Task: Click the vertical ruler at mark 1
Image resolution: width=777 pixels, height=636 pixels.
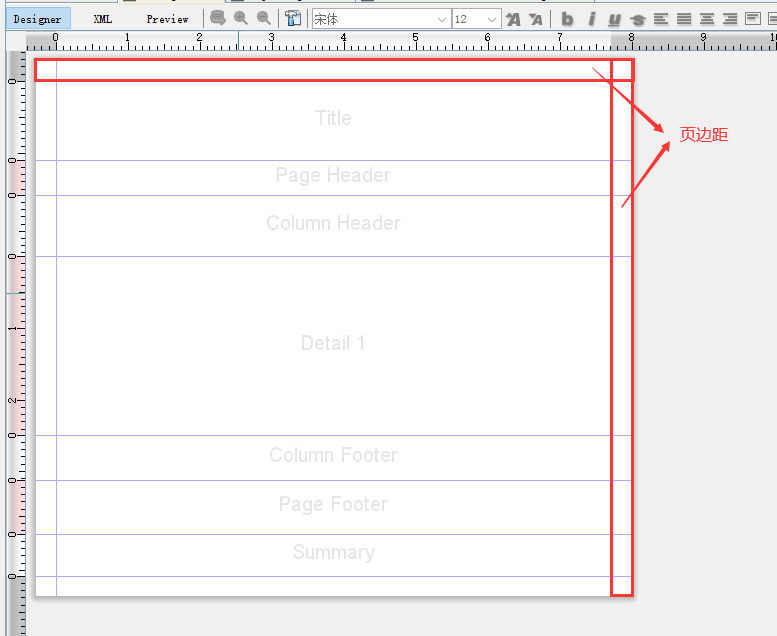Action: 14,329
